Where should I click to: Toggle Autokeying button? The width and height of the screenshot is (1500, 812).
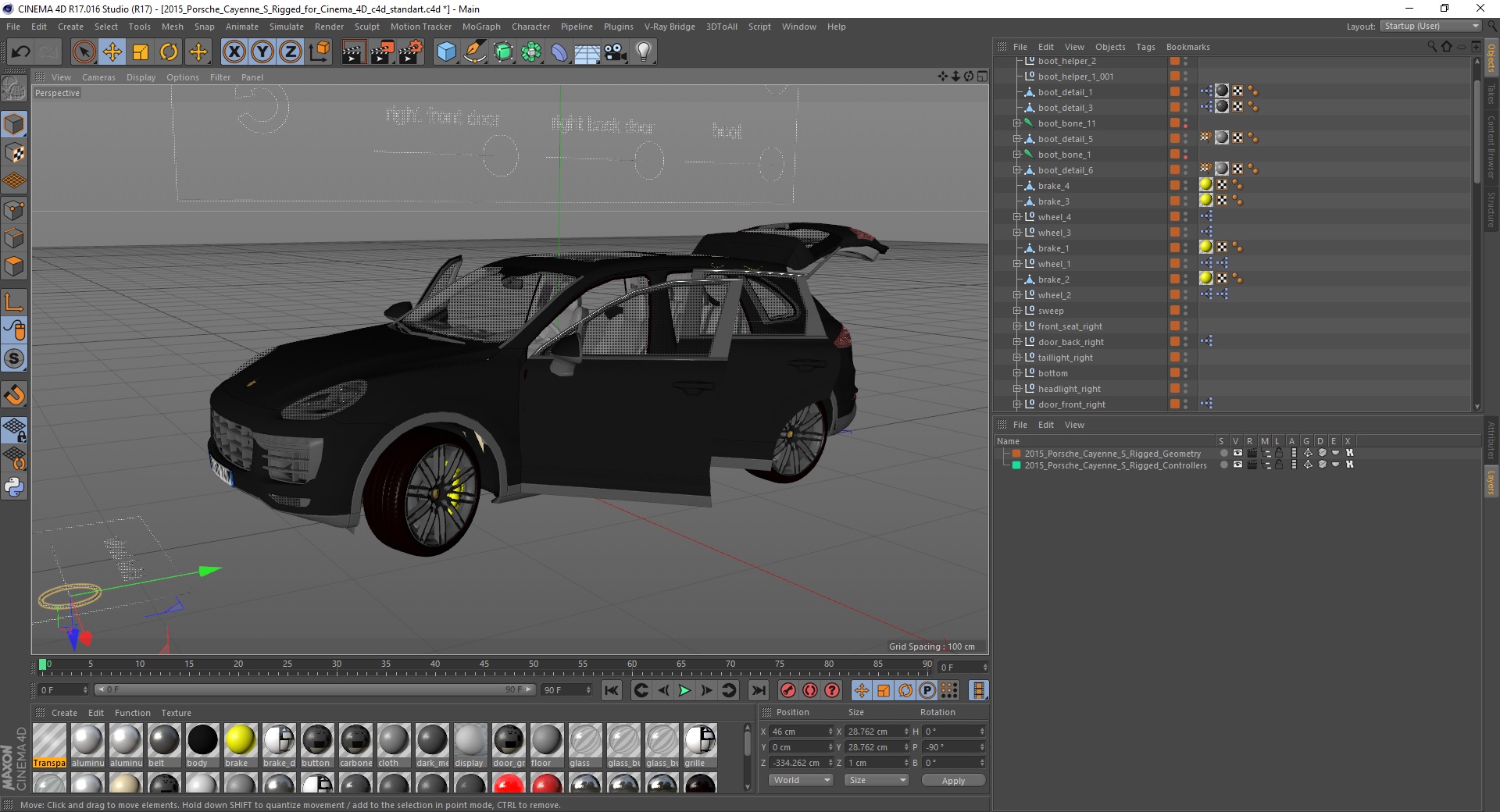[x=810, y=690]
